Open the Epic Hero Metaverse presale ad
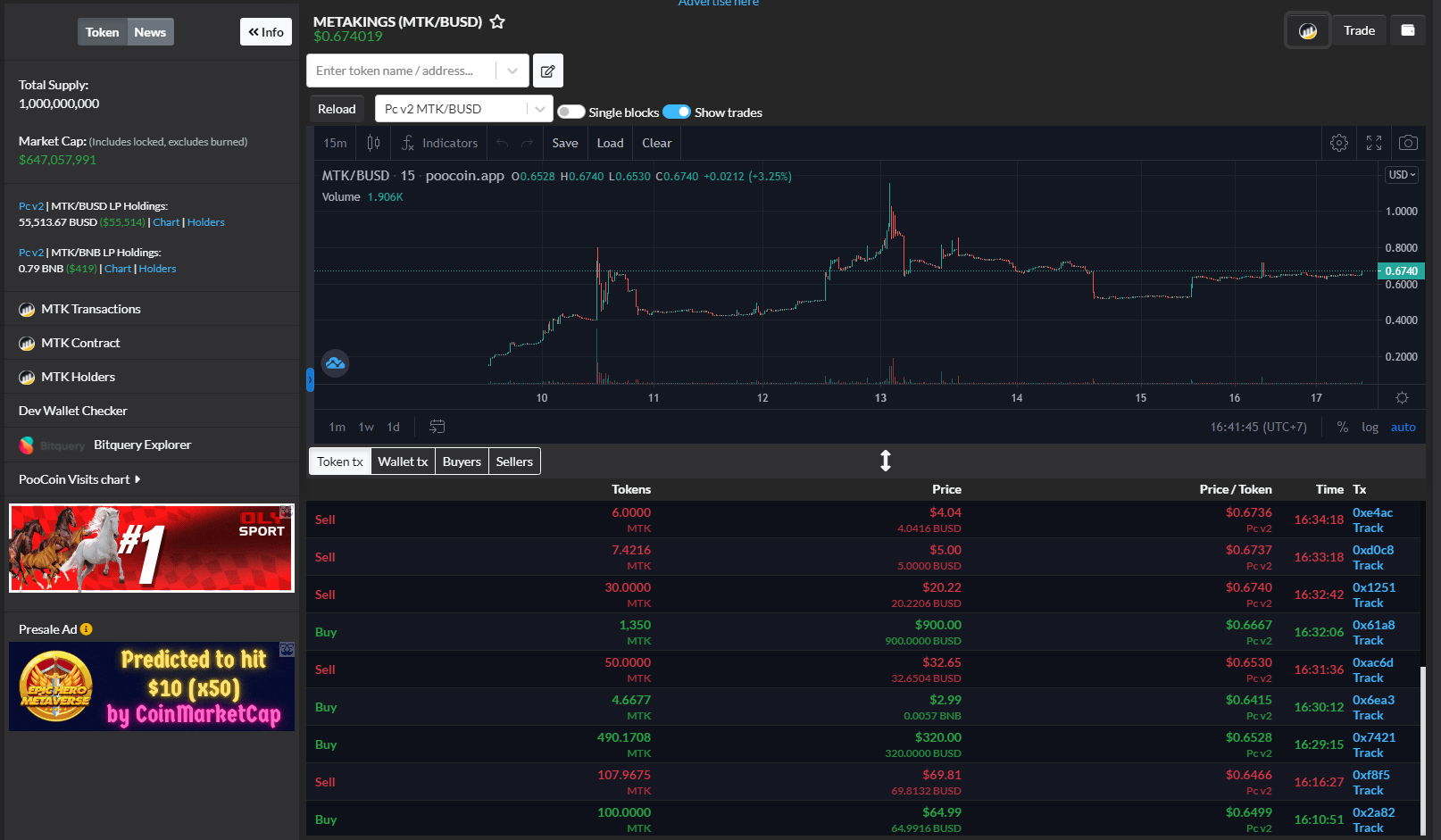This screenshot has height=840, width=1441. [152, 686]
